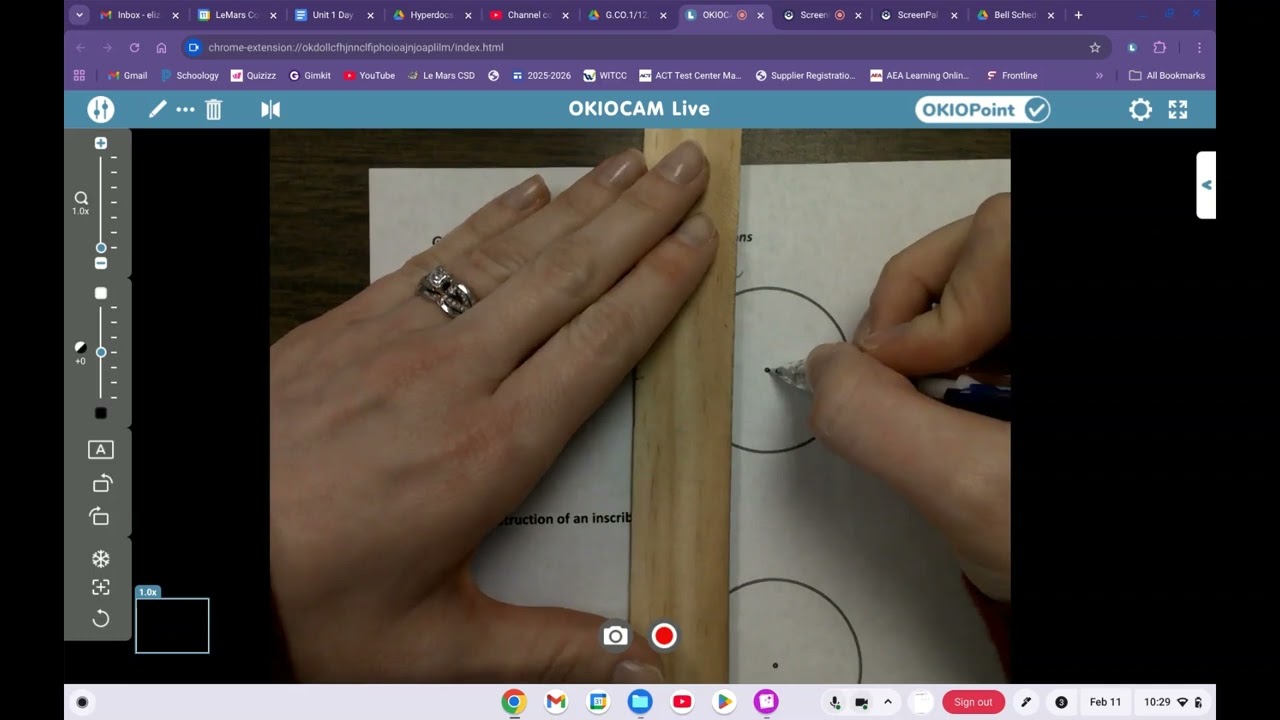The width and height of the screenshot is (1280, 720).
Task: Adjust the zoom slider handle
Action: (x=101, y=247)
